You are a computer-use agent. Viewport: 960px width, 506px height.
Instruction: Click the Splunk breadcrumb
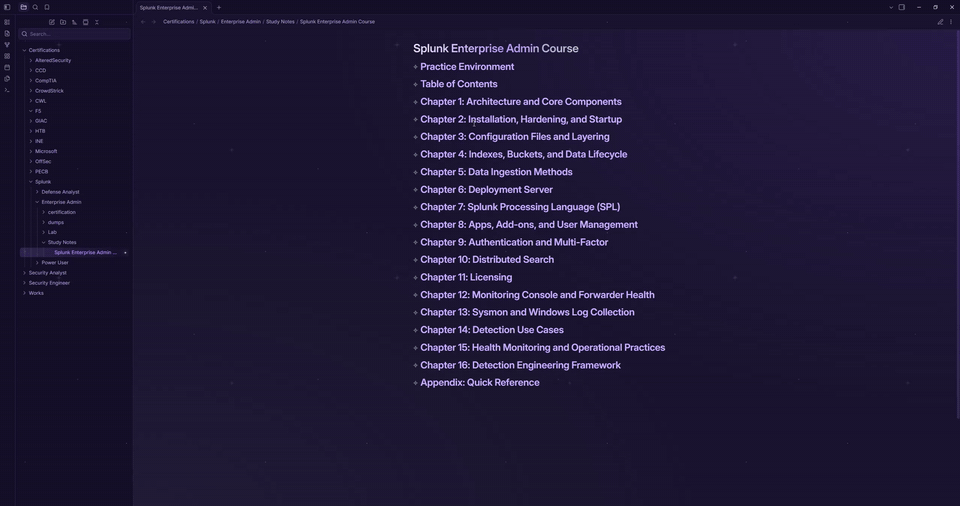208,21
